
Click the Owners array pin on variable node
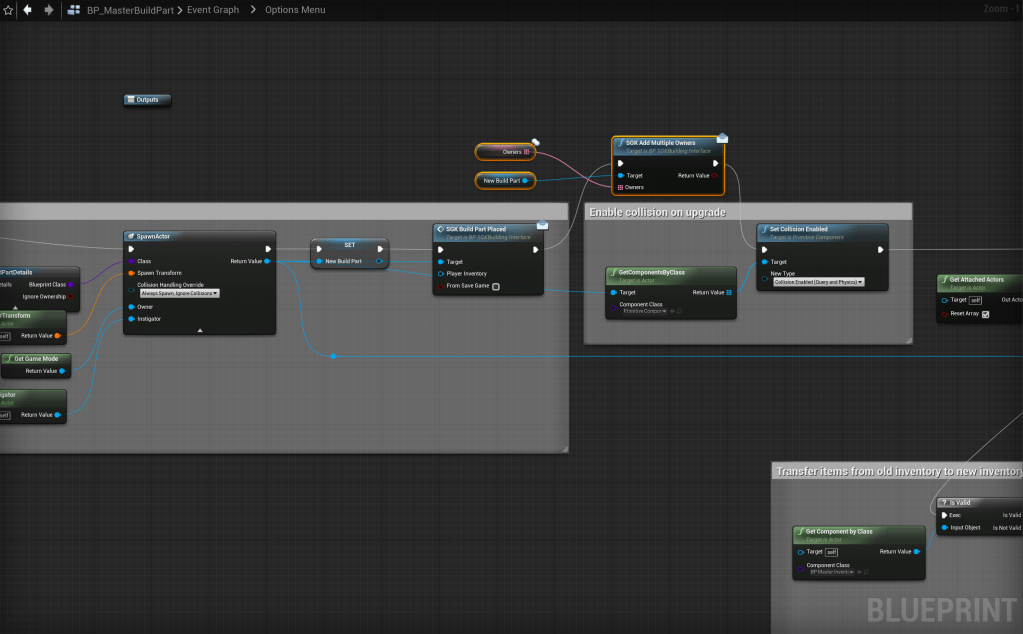click(x=527, y=152)
